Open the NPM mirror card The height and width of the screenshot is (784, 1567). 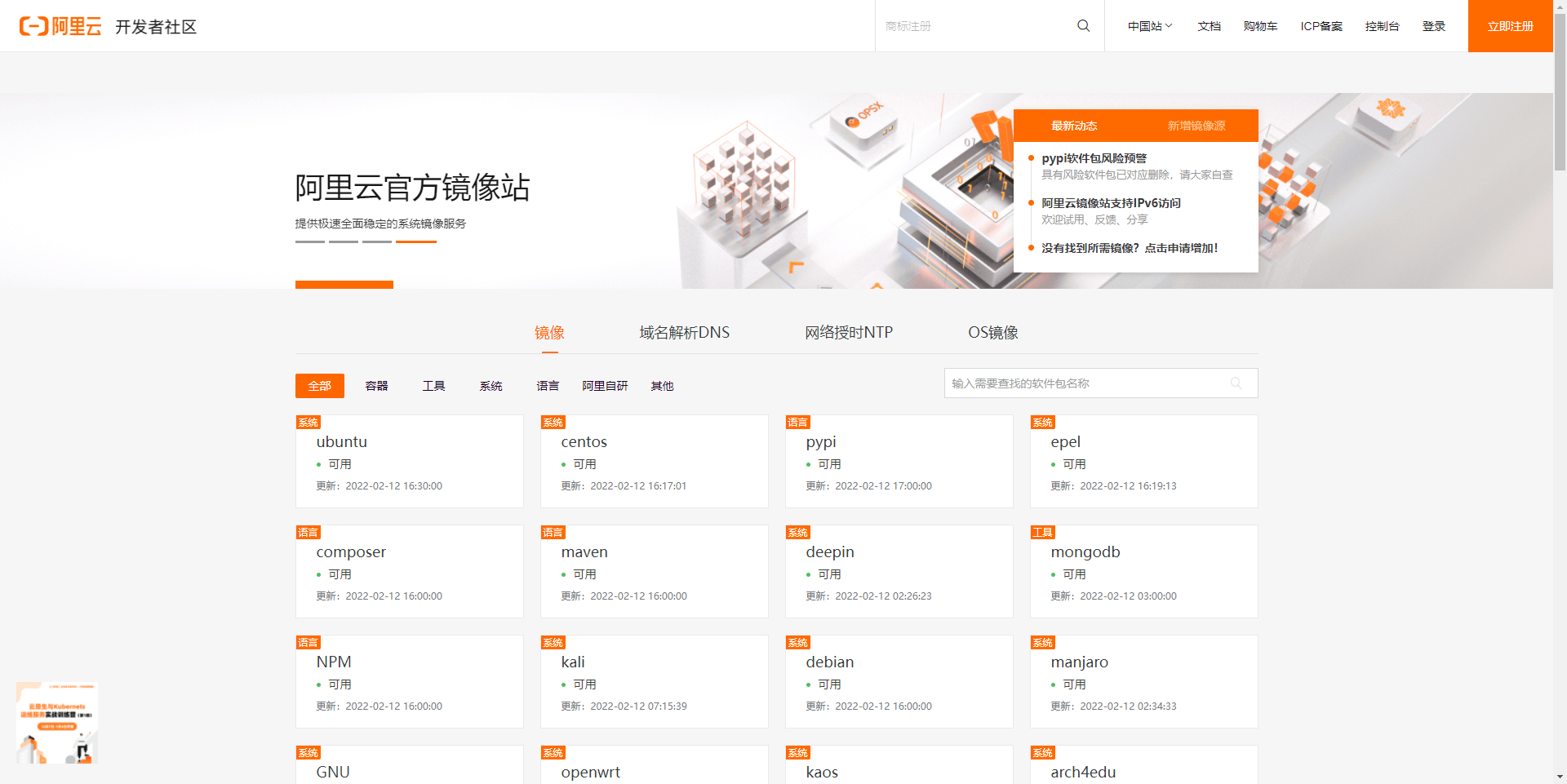pos(410,681)
